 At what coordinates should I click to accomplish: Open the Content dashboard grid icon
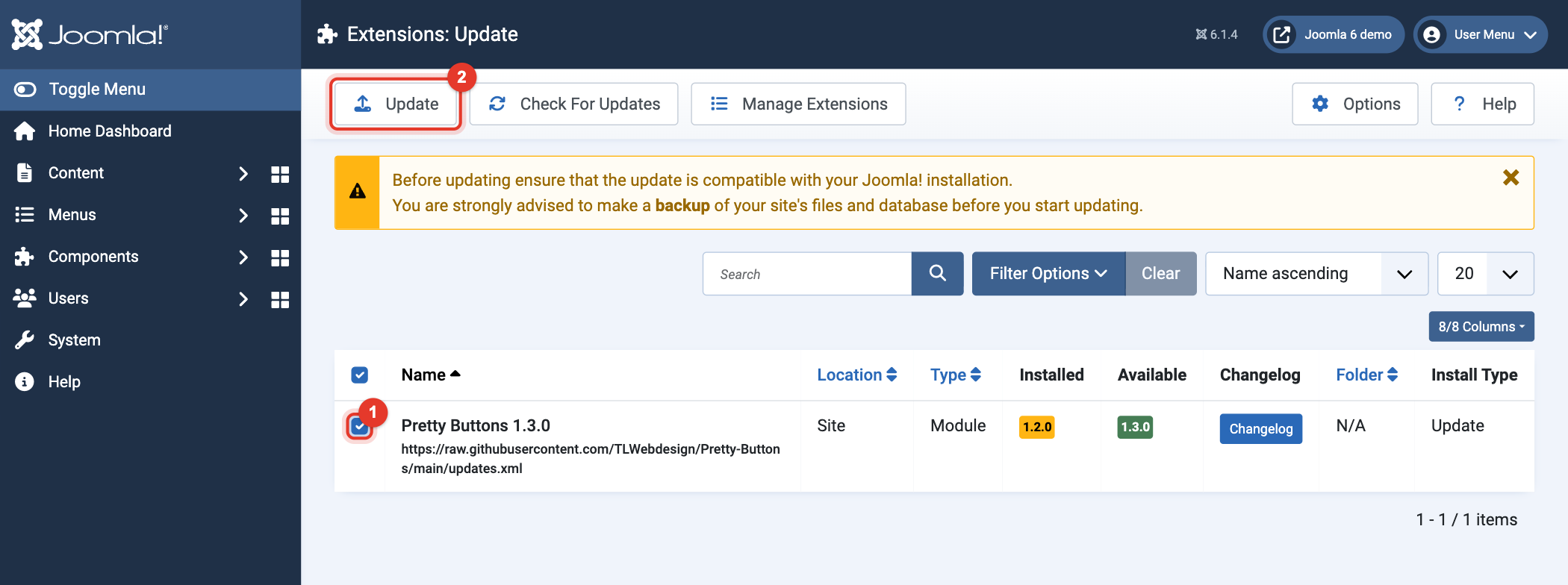[x=280, y=174]
